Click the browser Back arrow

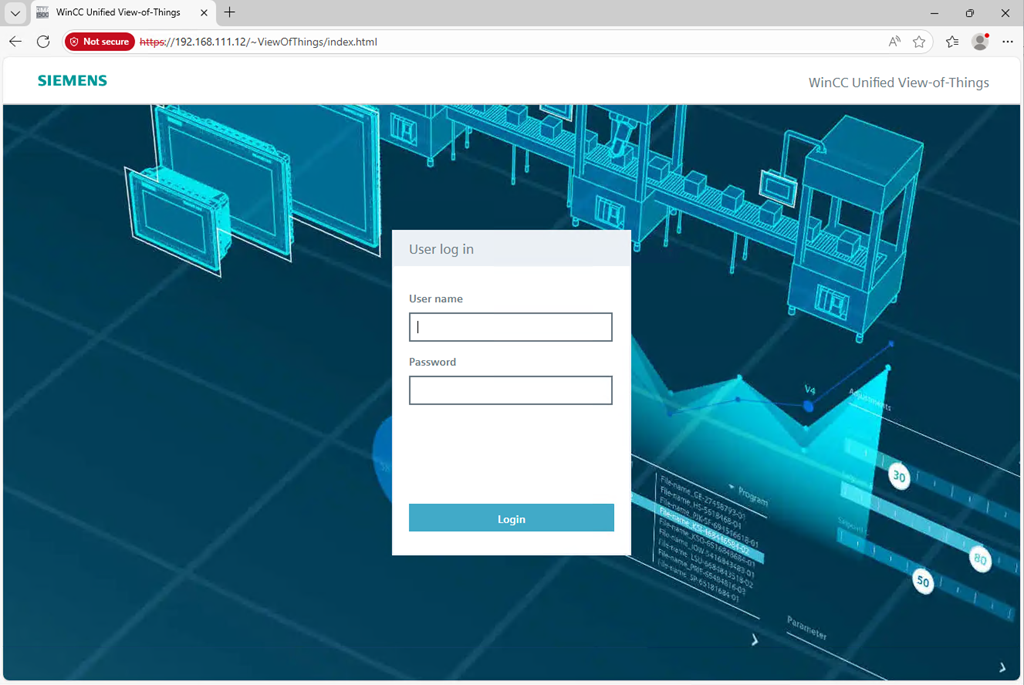[x=15, y=42]
